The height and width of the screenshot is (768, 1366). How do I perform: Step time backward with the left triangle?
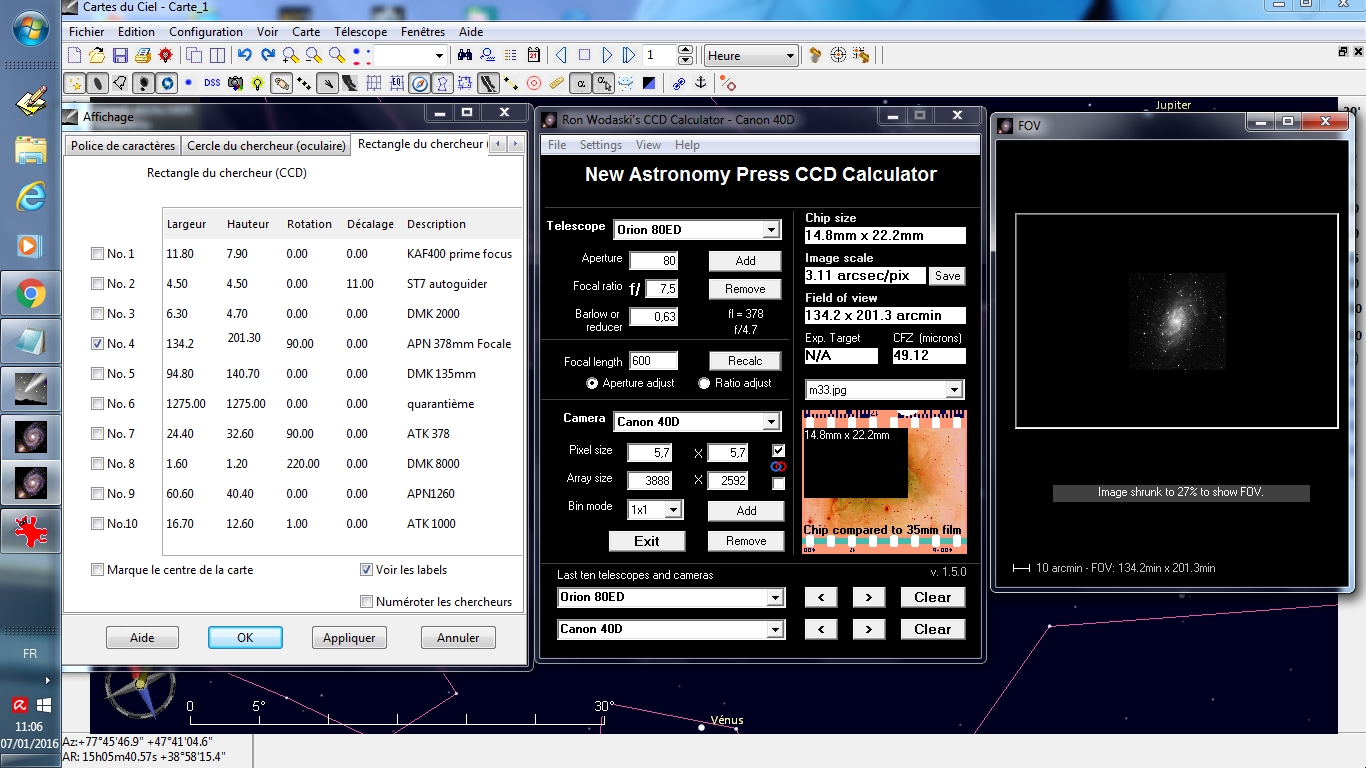pyautogui.click(x=561, y=55)
